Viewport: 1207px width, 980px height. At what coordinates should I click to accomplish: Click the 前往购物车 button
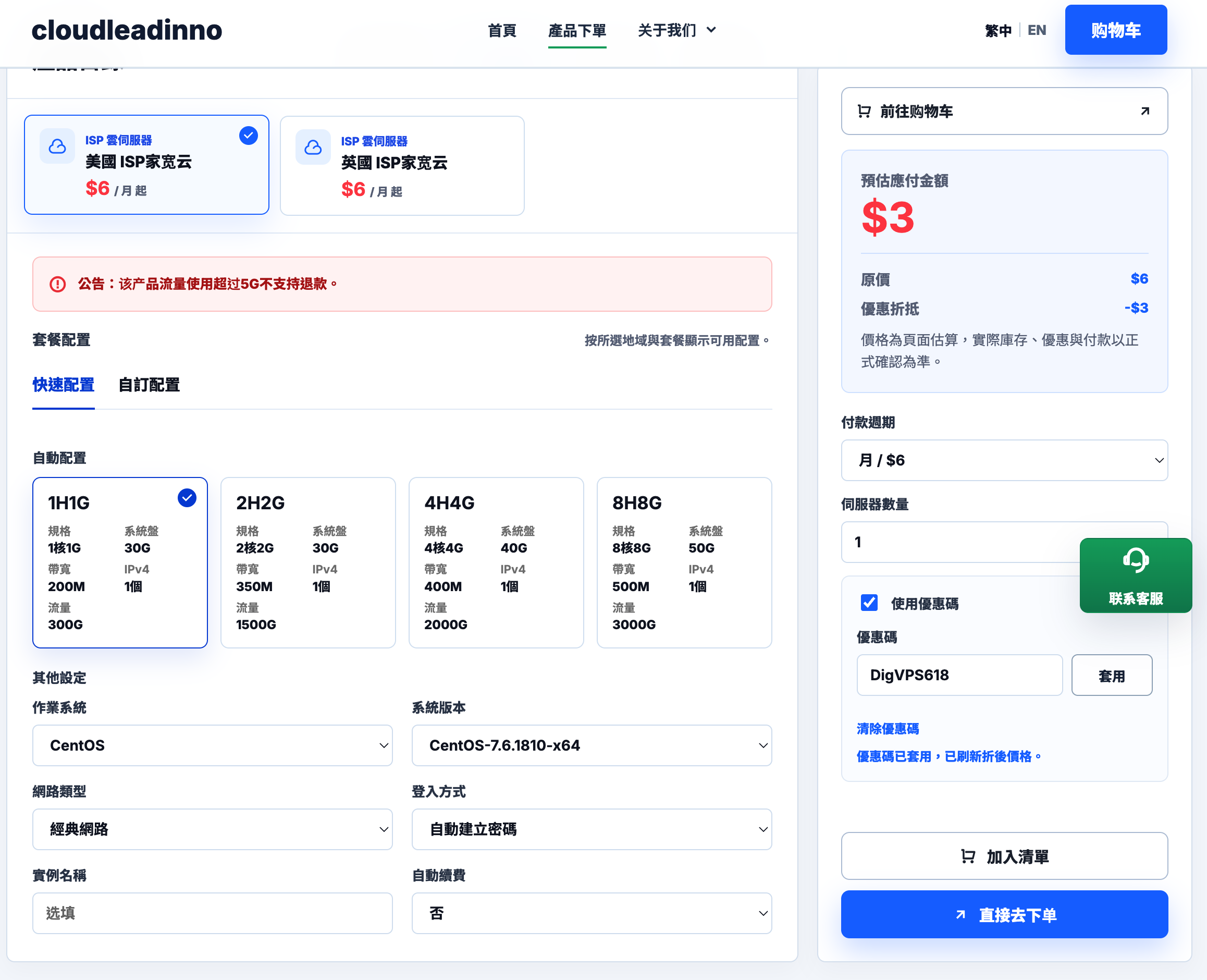tap(1004, 111)
